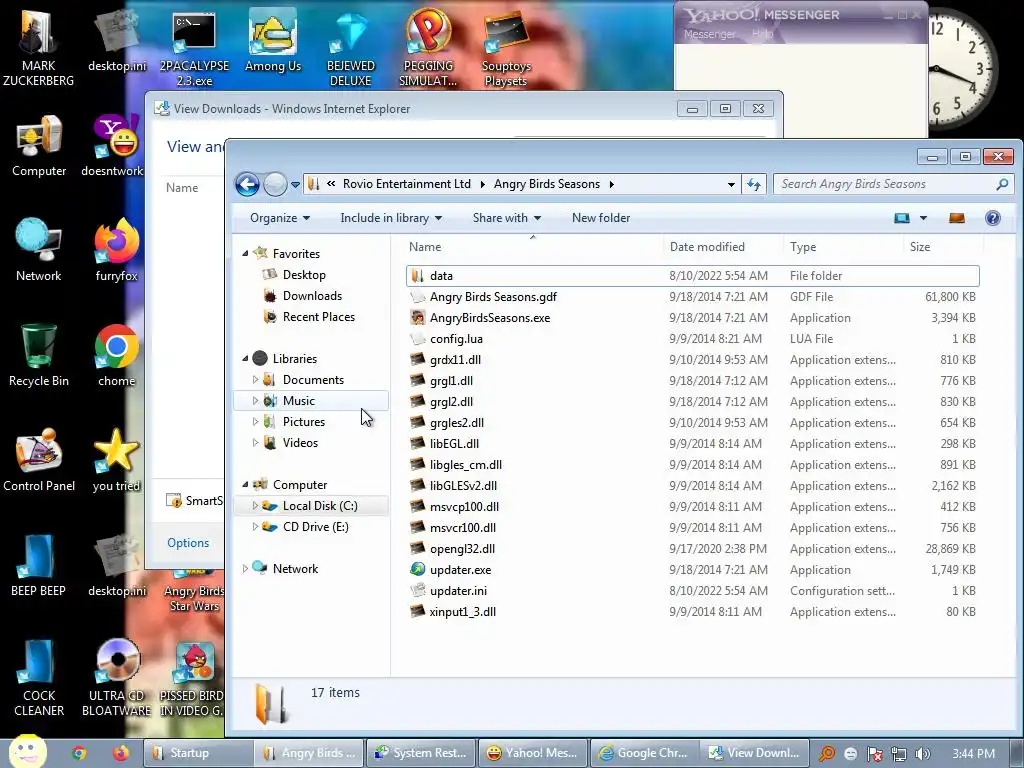Select the Among Us desktop shortcut
This screenshot has height=768, width=1024.
pyautogui.click(x=272, y=41)
